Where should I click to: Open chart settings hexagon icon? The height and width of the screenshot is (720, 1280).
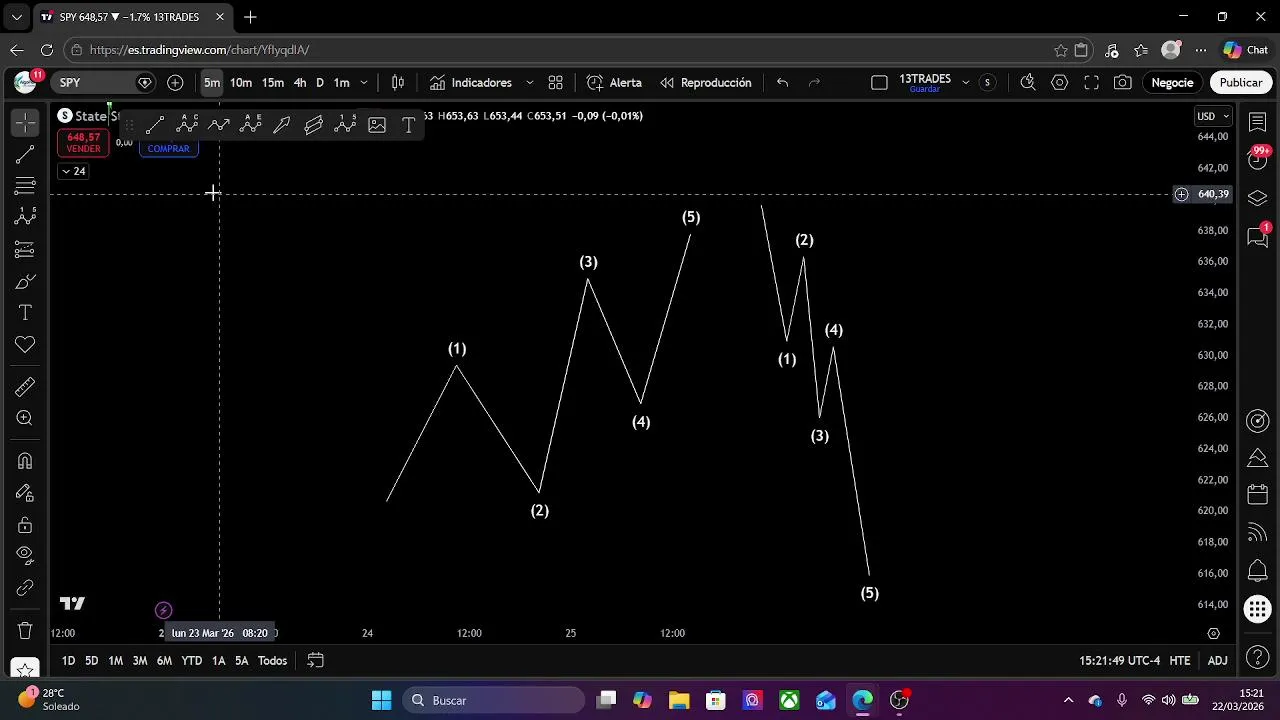(x=1060, y=83)
